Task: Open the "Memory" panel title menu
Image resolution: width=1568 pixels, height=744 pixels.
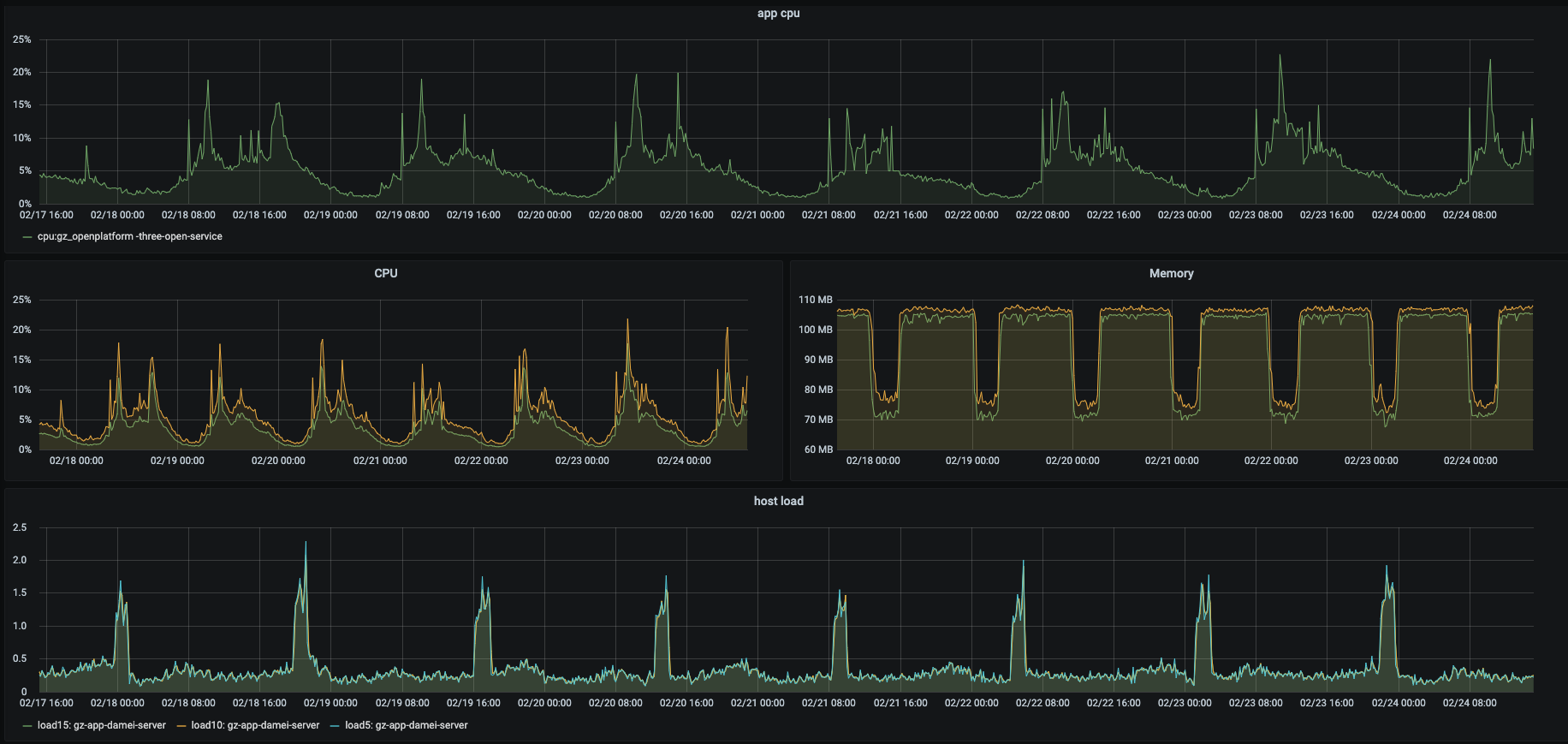Action: coord(1171,273)
